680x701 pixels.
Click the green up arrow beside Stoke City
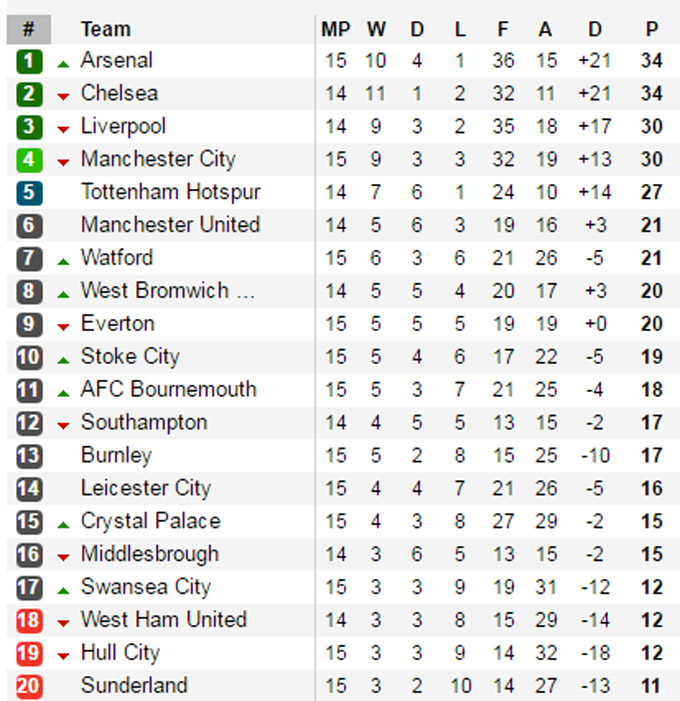(63, 360)
